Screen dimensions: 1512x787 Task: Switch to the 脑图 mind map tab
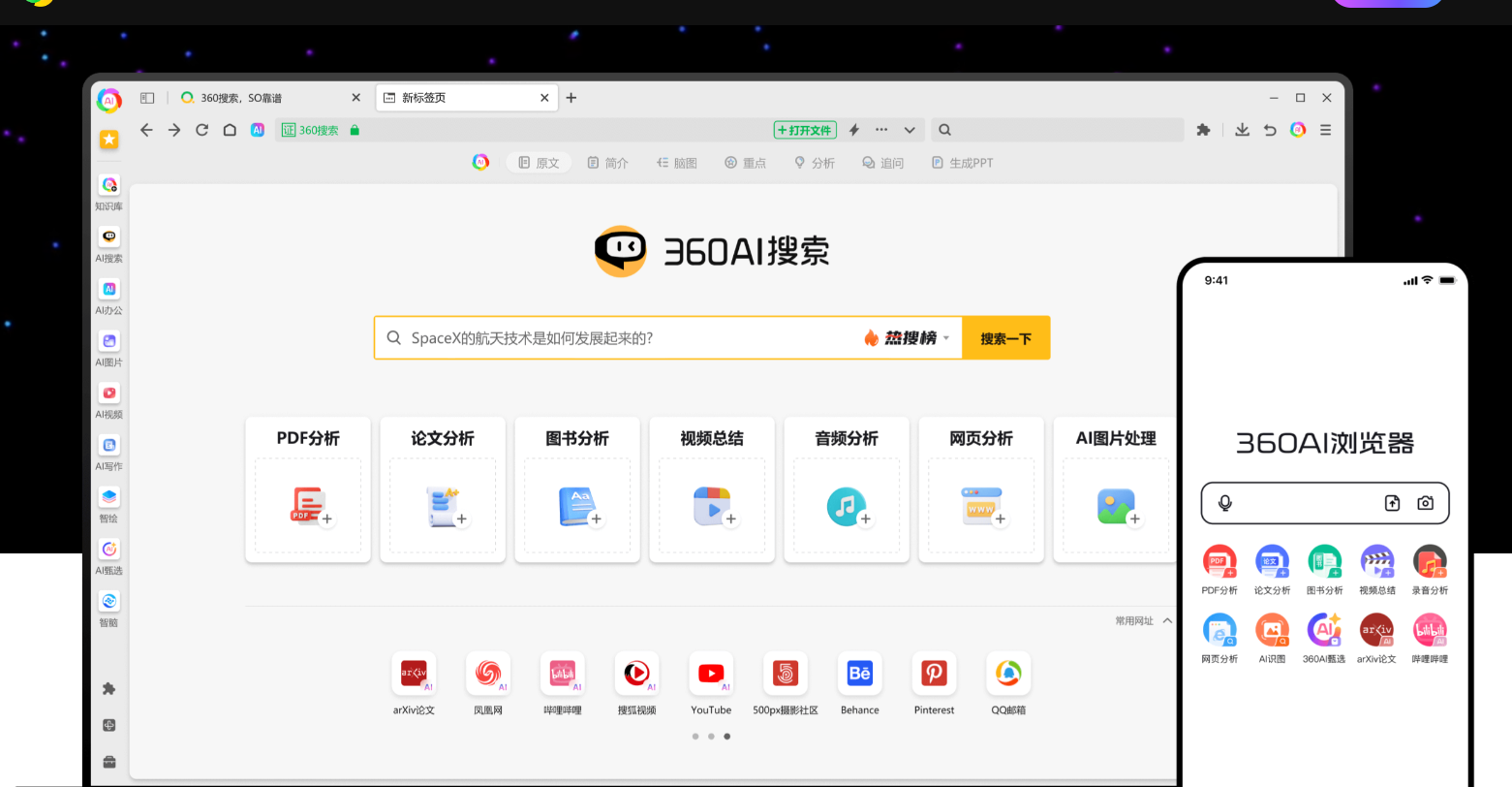[677, 162]
